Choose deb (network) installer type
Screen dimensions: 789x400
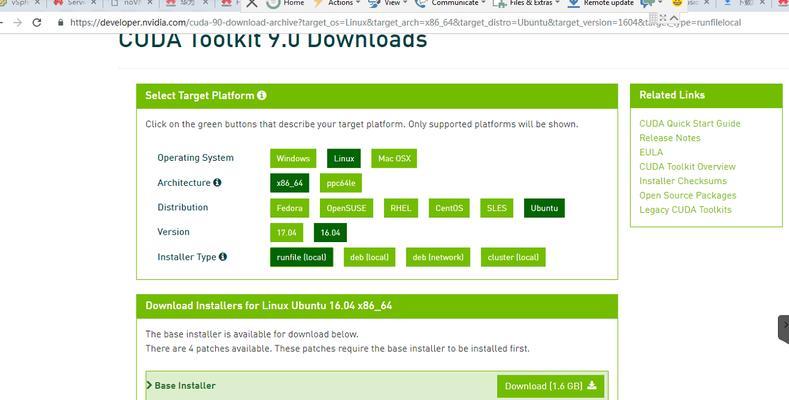pos(438,257)
